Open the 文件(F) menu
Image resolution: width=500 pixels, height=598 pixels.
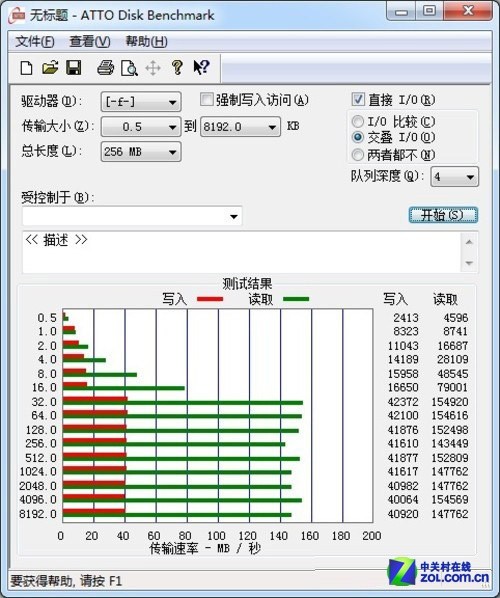(35, 41)
